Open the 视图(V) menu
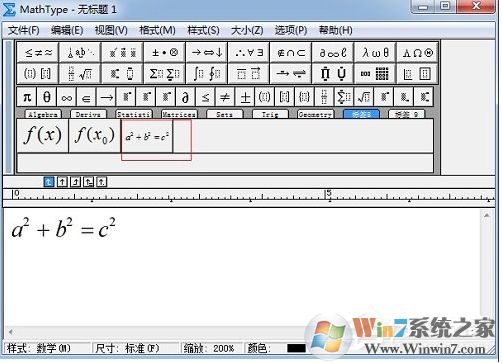This screenshot has height=363, width=502. pos(111,31)
